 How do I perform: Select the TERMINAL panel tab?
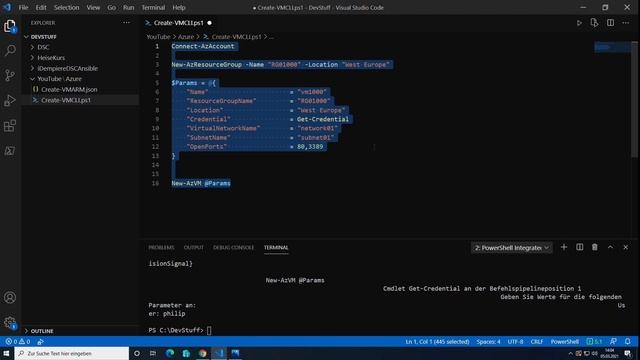(x=276, y=247)
